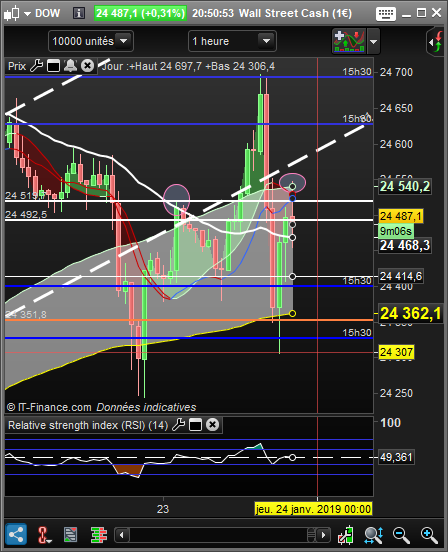This screenshot has height=552, width=448.
Task: Open Prix panel wrench settings
Action: click(36, 66)
